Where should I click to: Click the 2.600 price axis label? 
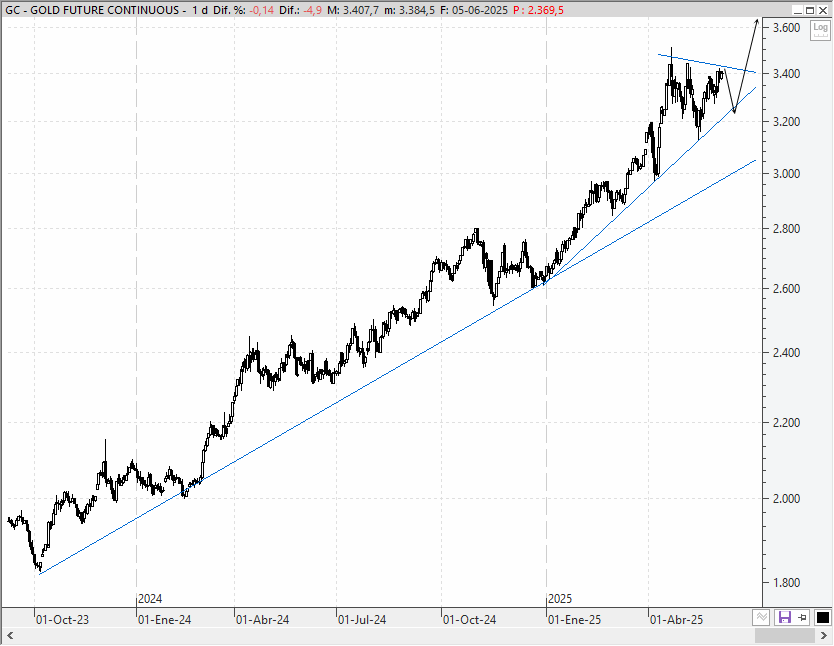786,289
